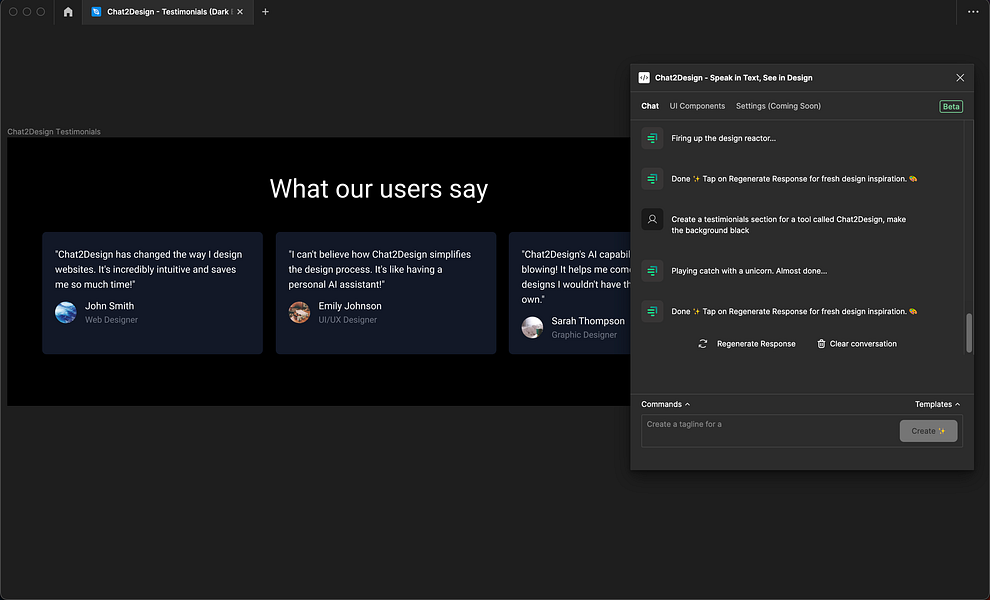This screenshot has width=990, height=600.
Task: Click the Home icon in the browser toolbar
Action: point(67,12)
